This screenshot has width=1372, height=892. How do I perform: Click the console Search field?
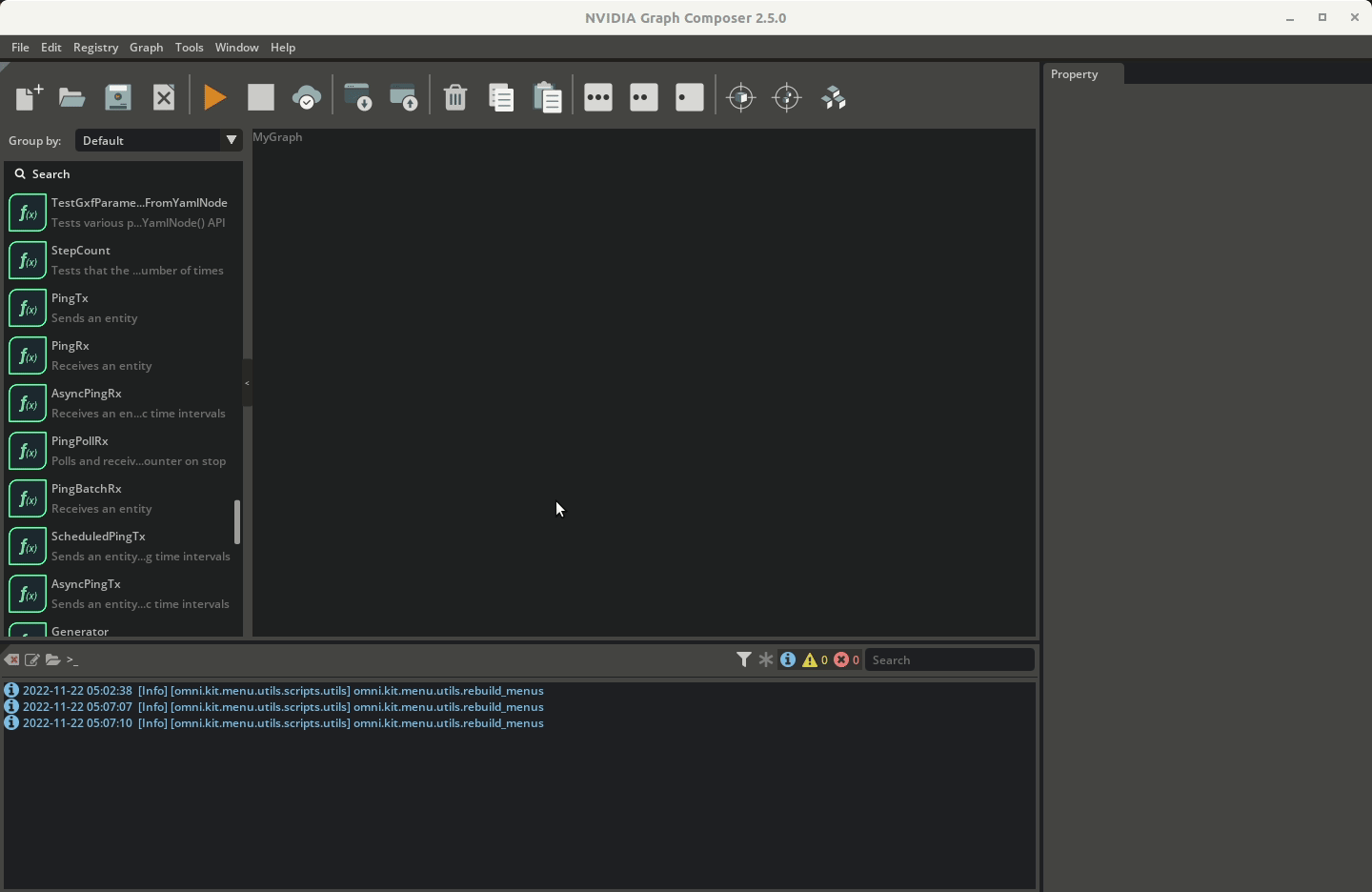(x=949, y=659)
